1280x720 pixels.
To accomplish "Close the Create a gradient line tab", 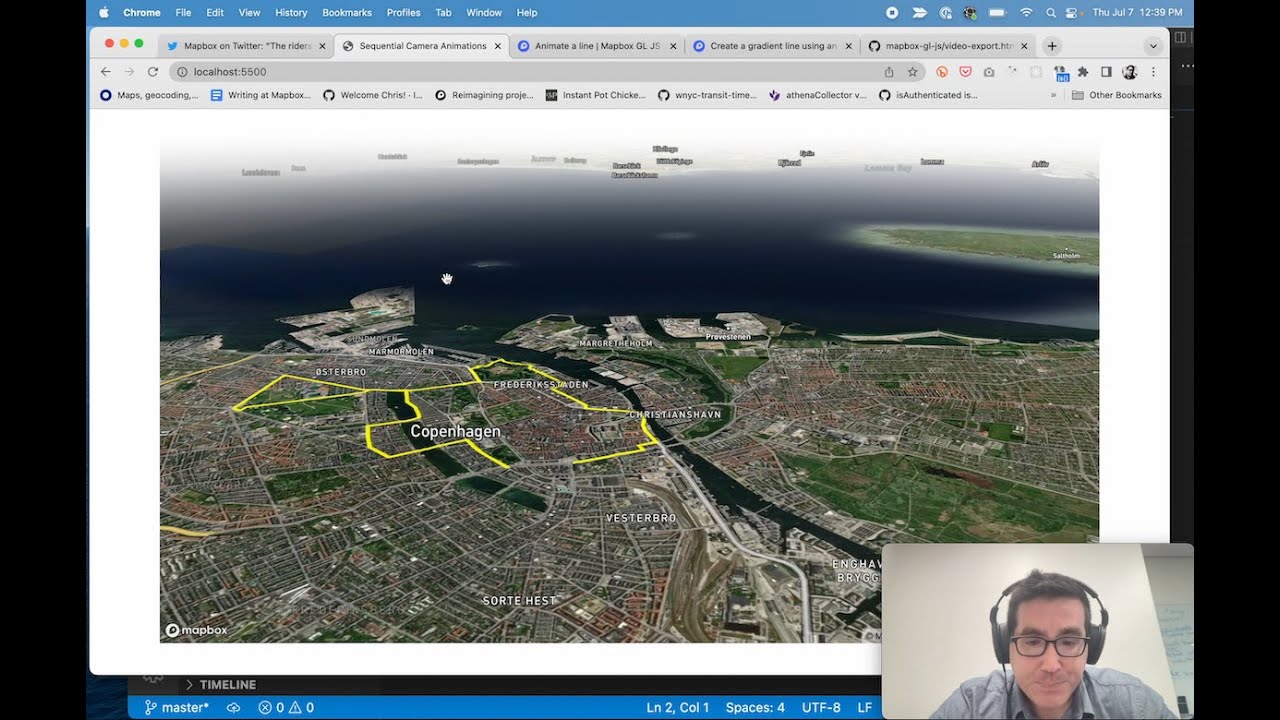I will 848,46.
